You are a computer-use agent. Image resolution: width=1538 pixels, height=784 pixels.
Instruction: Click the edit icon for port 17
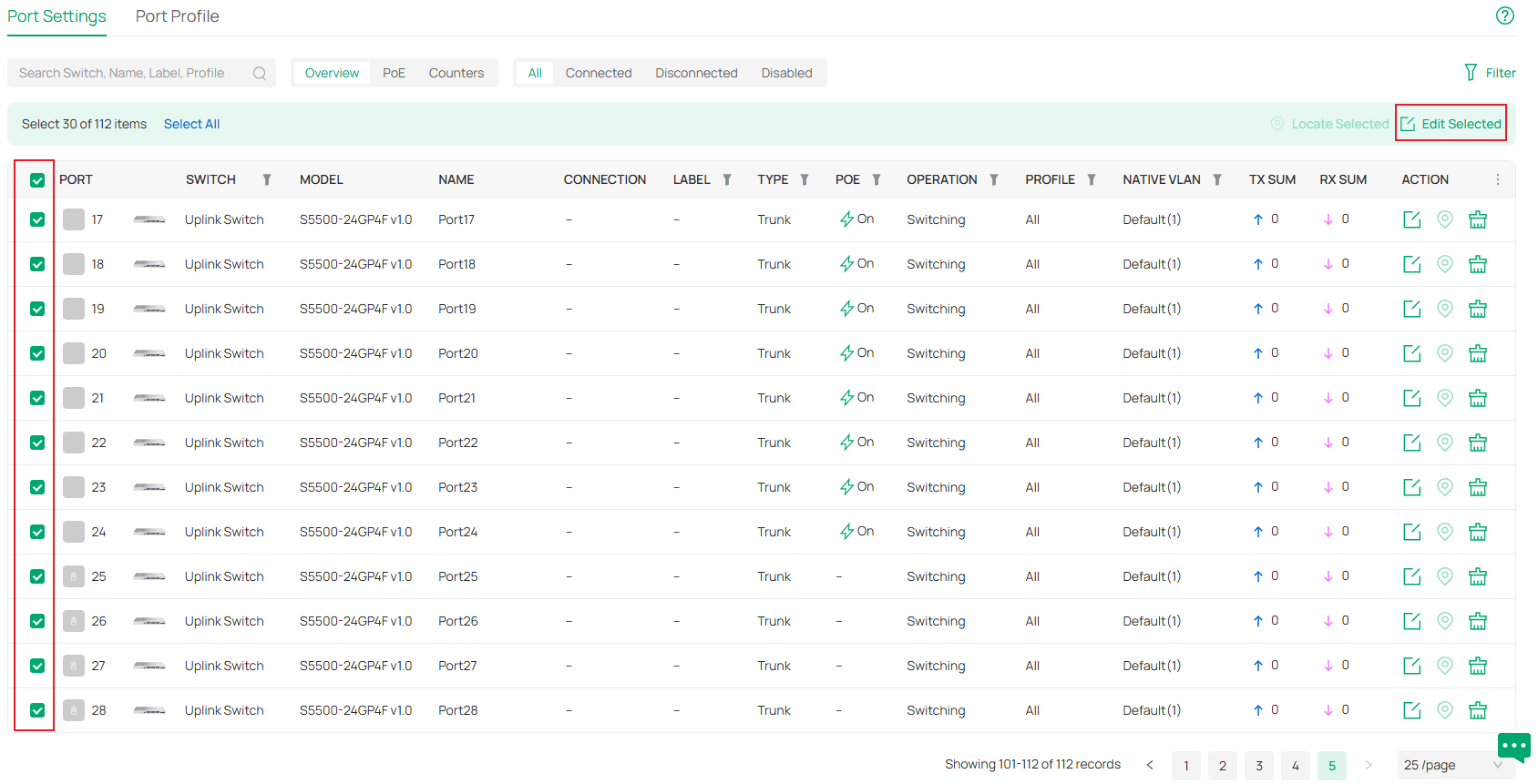1411,219
